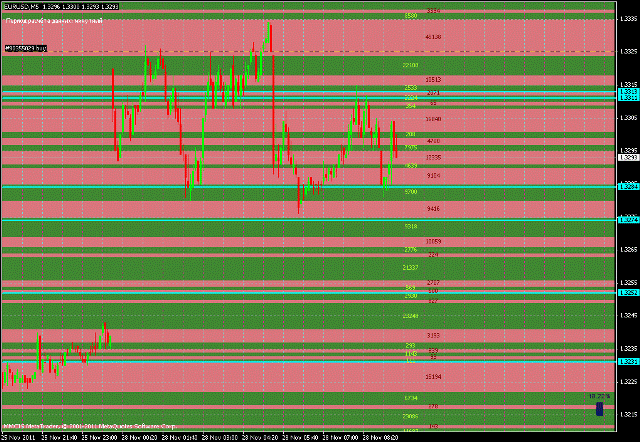Select the cyan 1.3311 price level tag
Image resolution: width=640 pixels, height=442 pixels.
pyautogui.click(x=629, y=98)
